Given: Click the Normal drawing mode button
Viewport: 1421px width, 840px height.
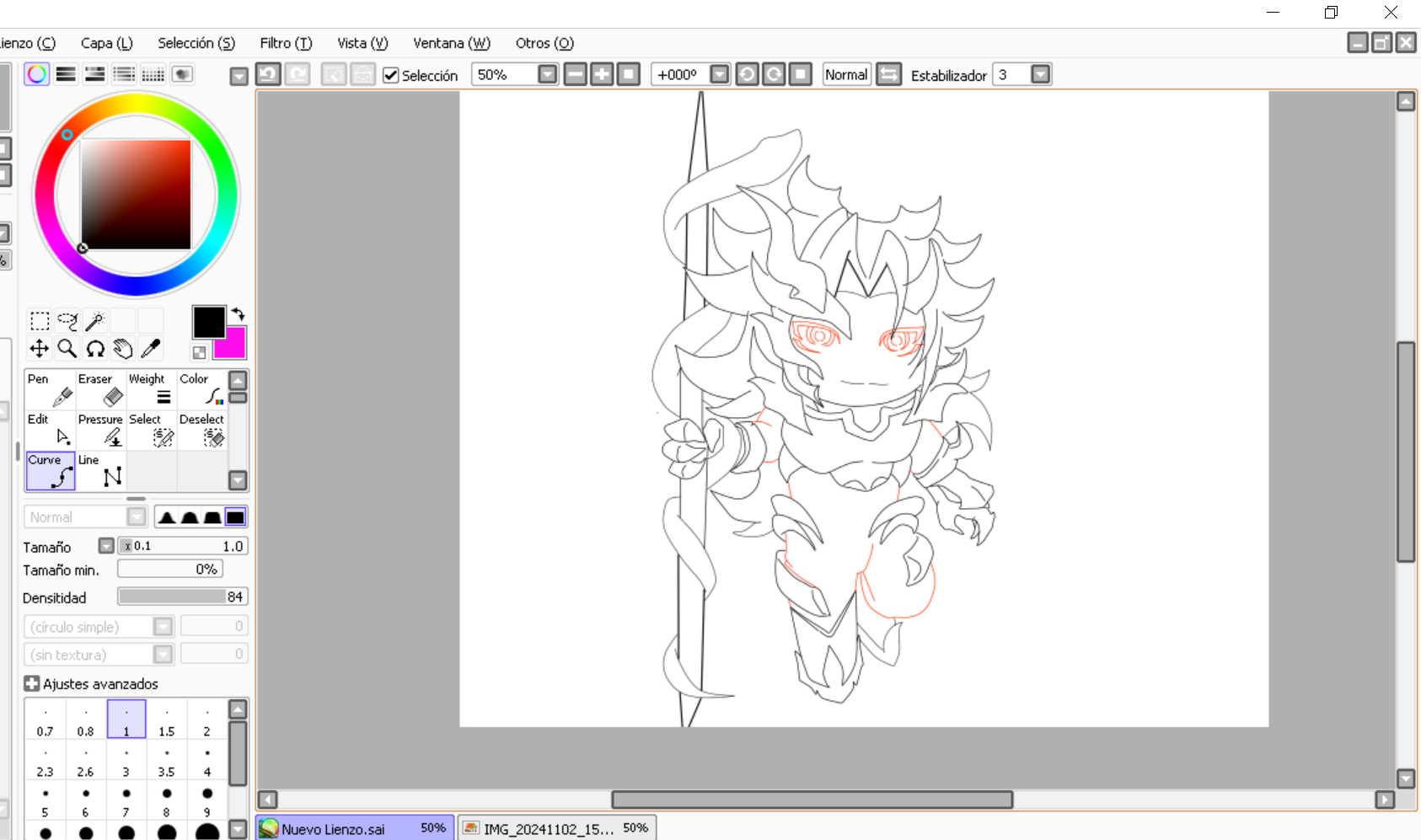Looking at the screenshot, I should pyautogui.click(x=846, y=74).
